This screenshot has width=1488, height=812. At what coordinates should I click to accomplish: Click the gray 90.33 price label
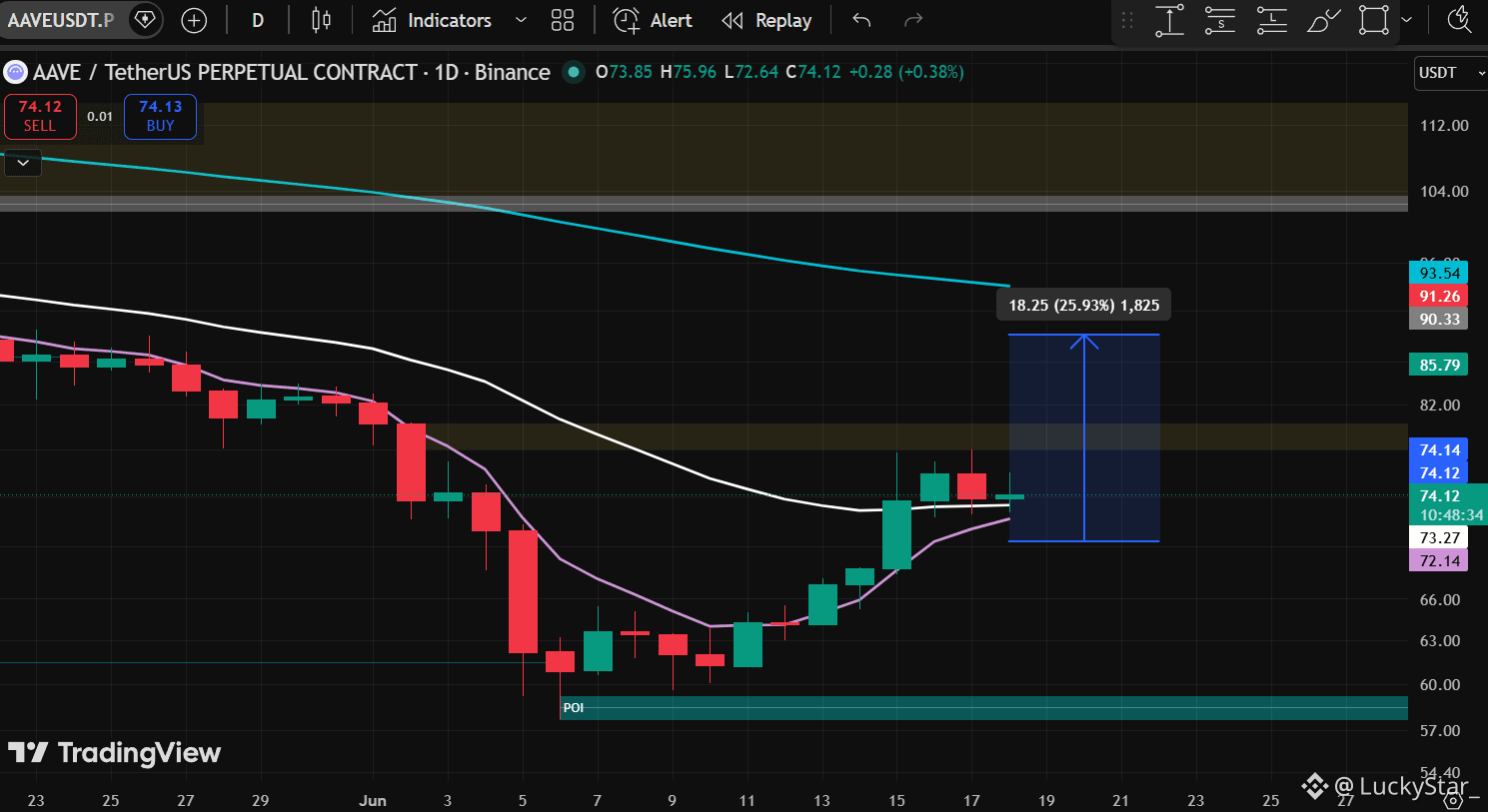[x=1439, y=320]
